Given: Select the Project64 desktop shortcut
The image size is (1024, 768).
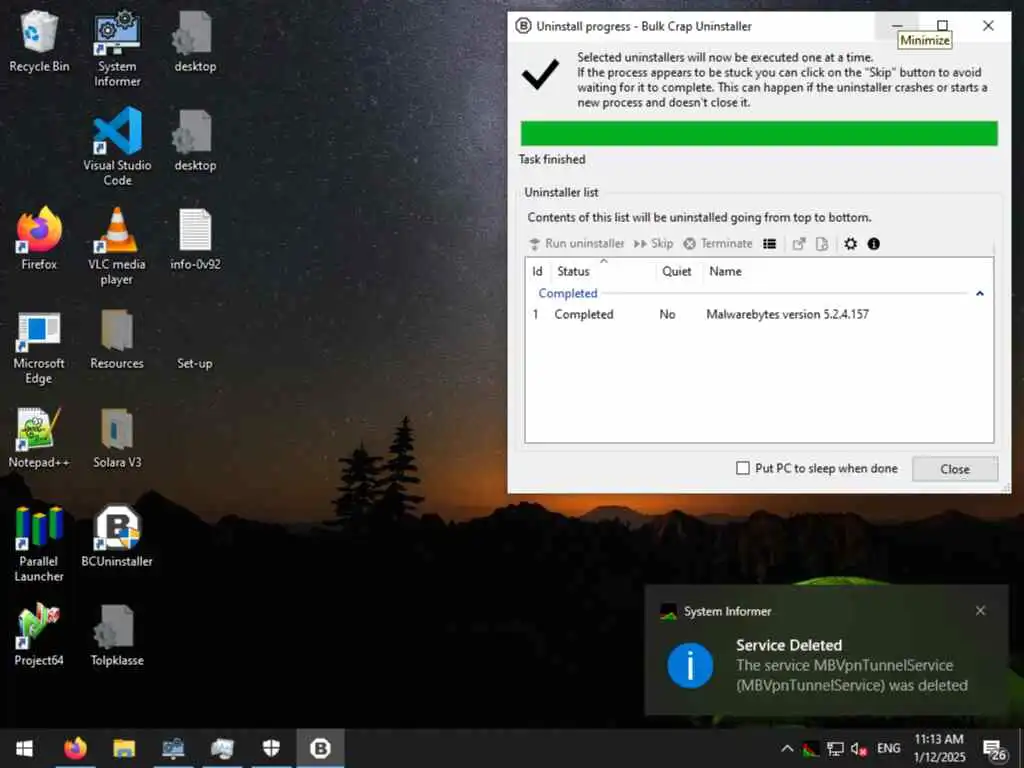Looking at the screenshot, I should 39,635.
